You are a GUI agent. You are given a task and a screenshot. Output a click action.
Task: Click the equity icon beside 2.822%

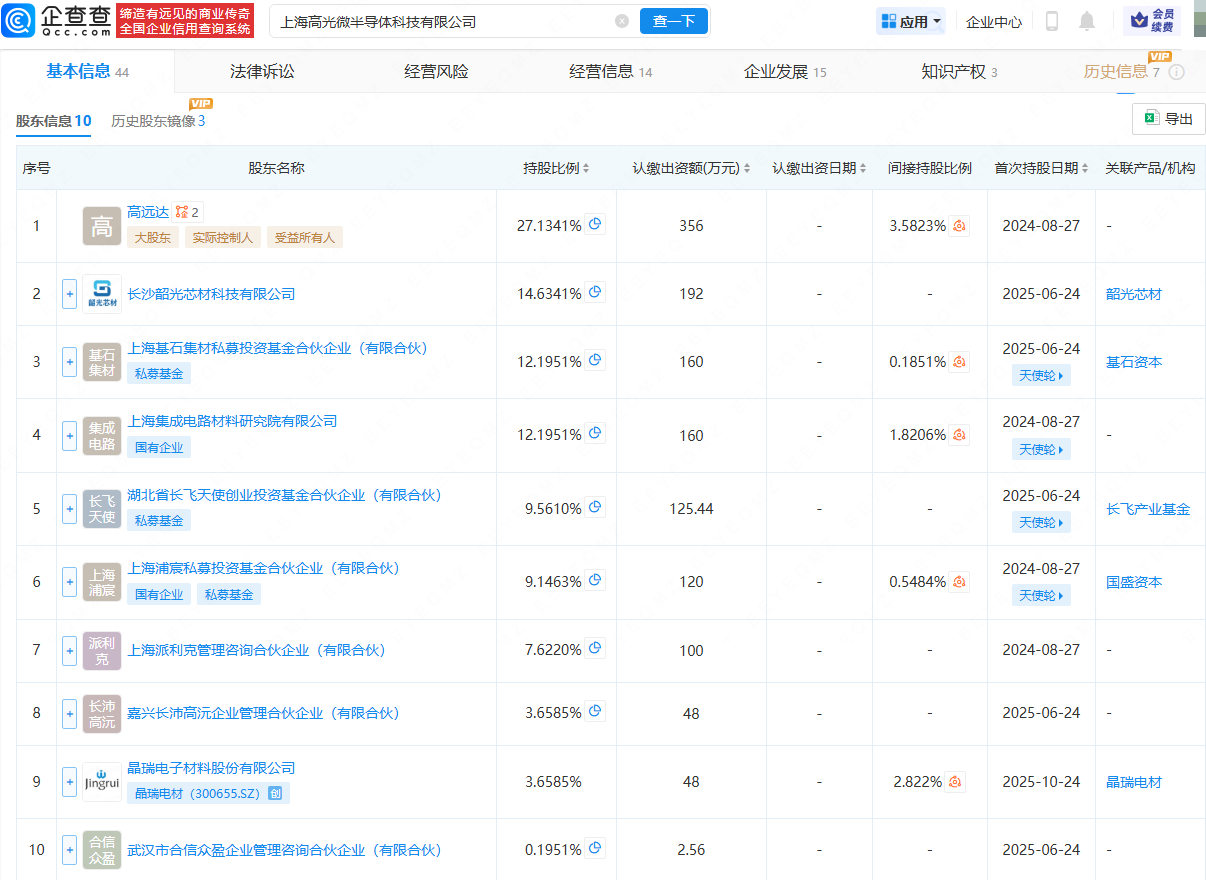click(955, 782)
